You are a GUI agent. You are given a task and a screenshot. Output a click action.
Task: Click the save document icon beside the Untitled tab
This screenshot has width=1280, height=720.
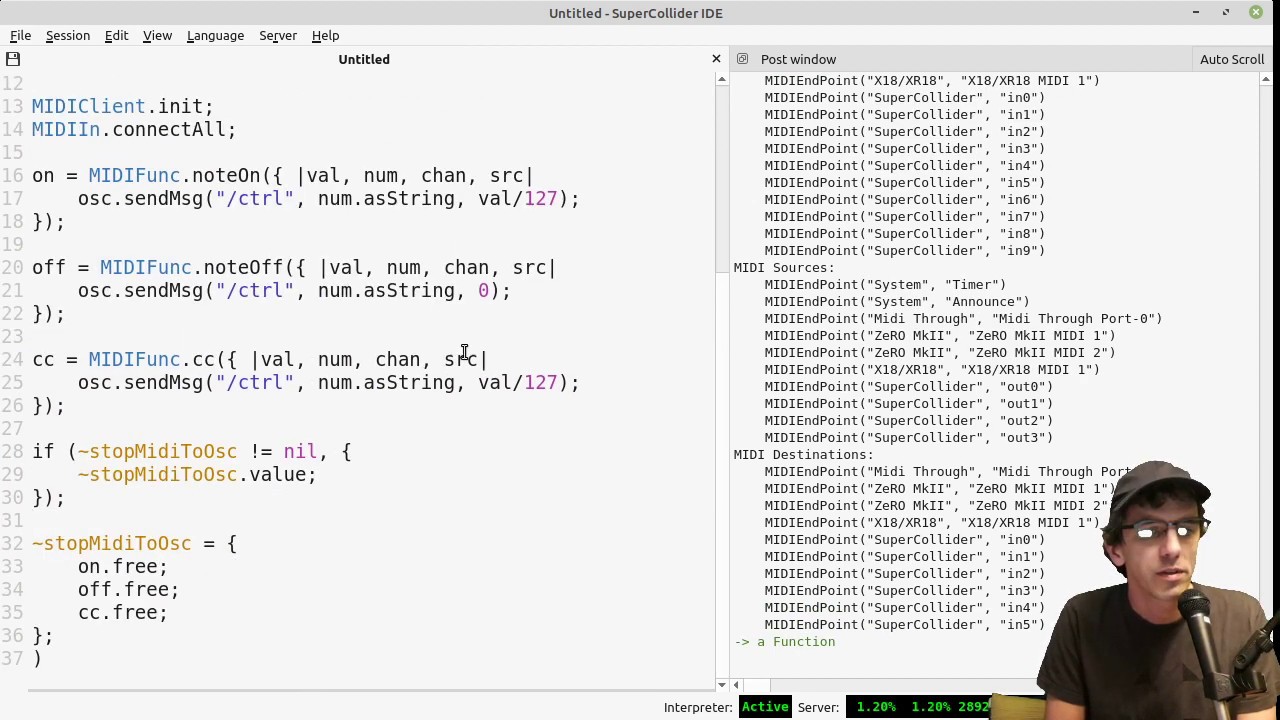click(13, 59)
